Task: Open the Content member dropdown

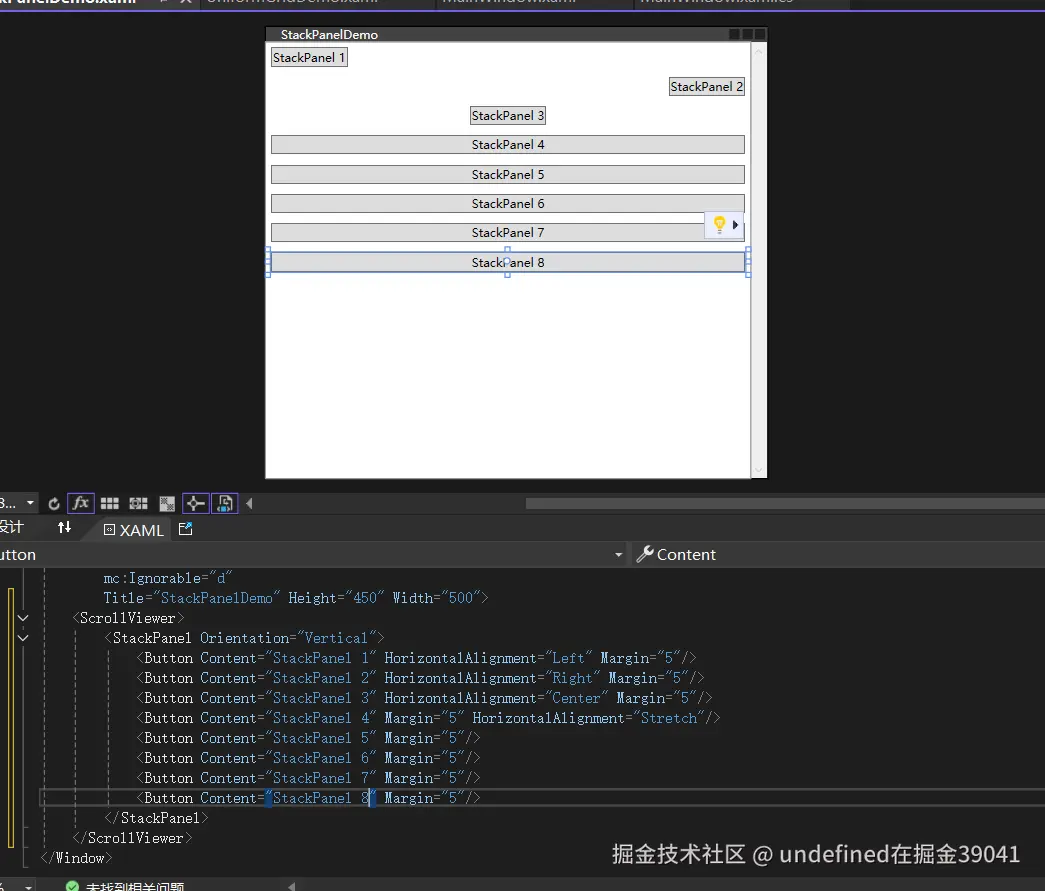Action: click(838, 554)
